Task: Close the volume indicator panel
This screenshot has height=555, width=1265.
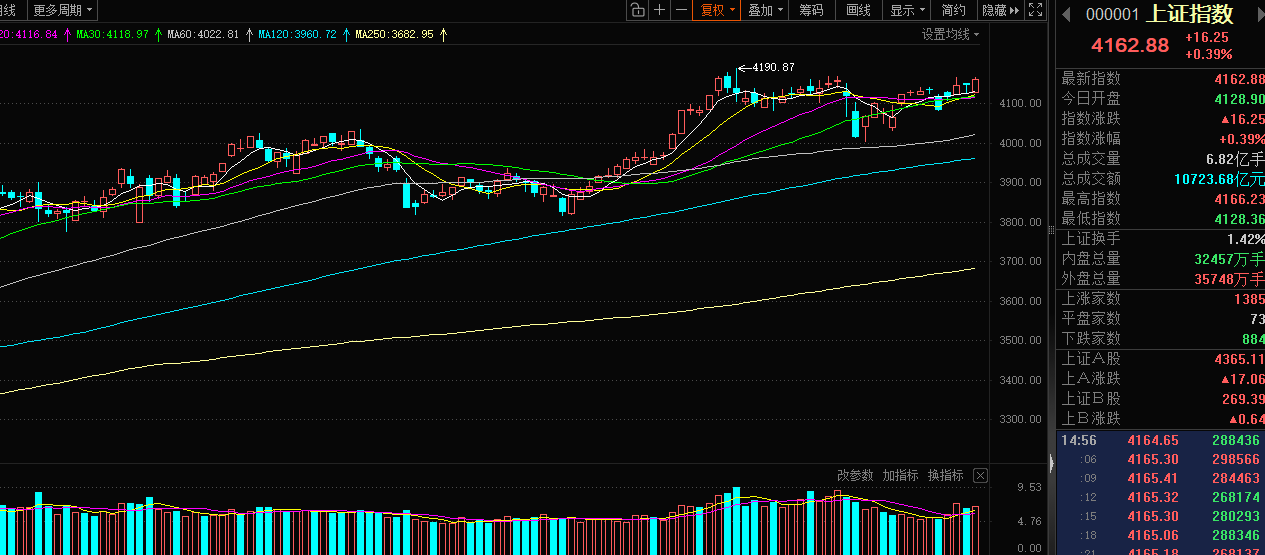Action: point(980,475)
